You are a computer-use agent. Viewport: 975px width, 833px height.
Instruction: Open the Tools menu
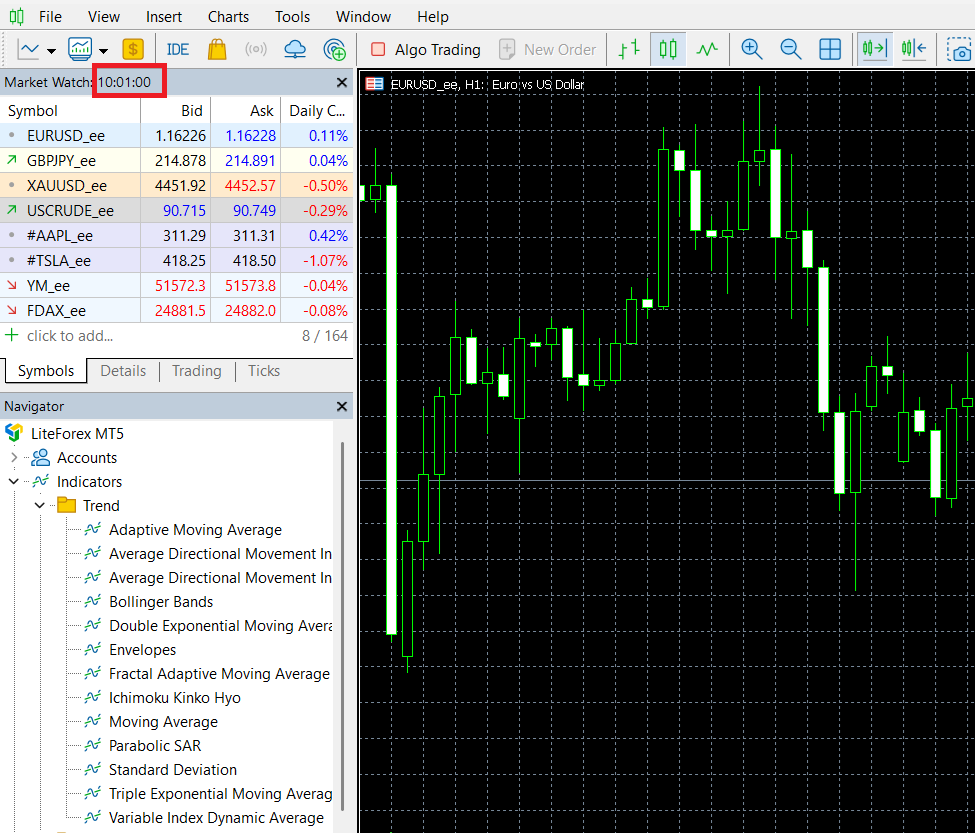point(292,17)
